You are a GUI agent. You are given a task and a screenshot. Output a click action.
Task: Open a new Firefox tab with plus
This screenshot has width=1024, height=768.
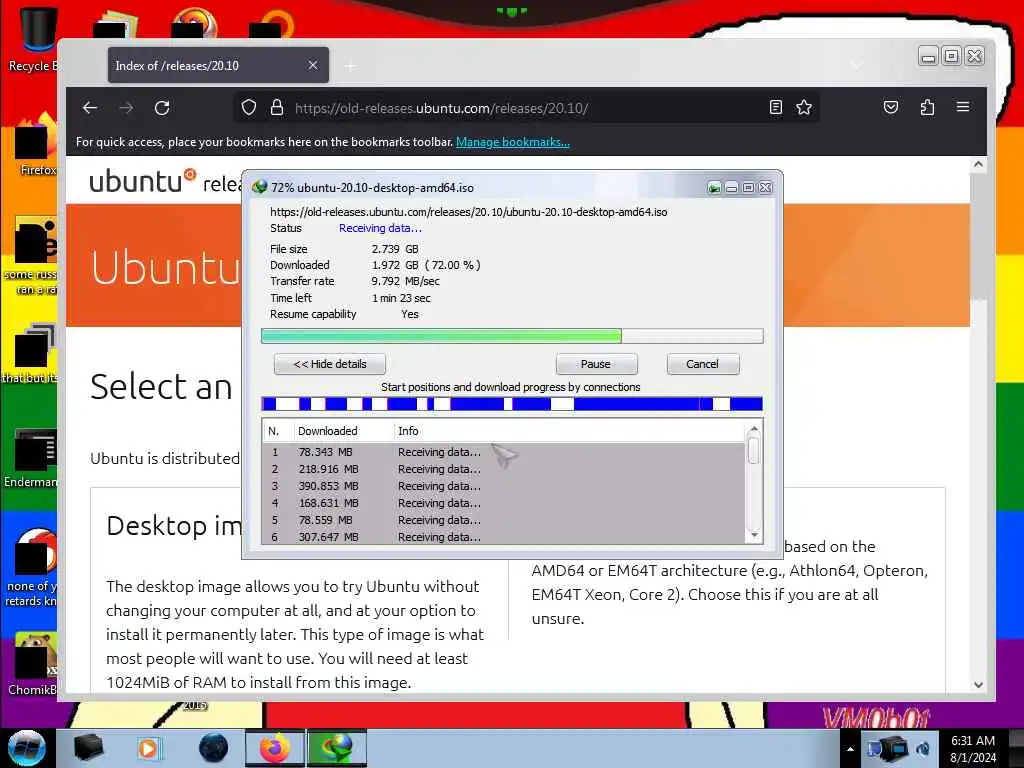351,66
